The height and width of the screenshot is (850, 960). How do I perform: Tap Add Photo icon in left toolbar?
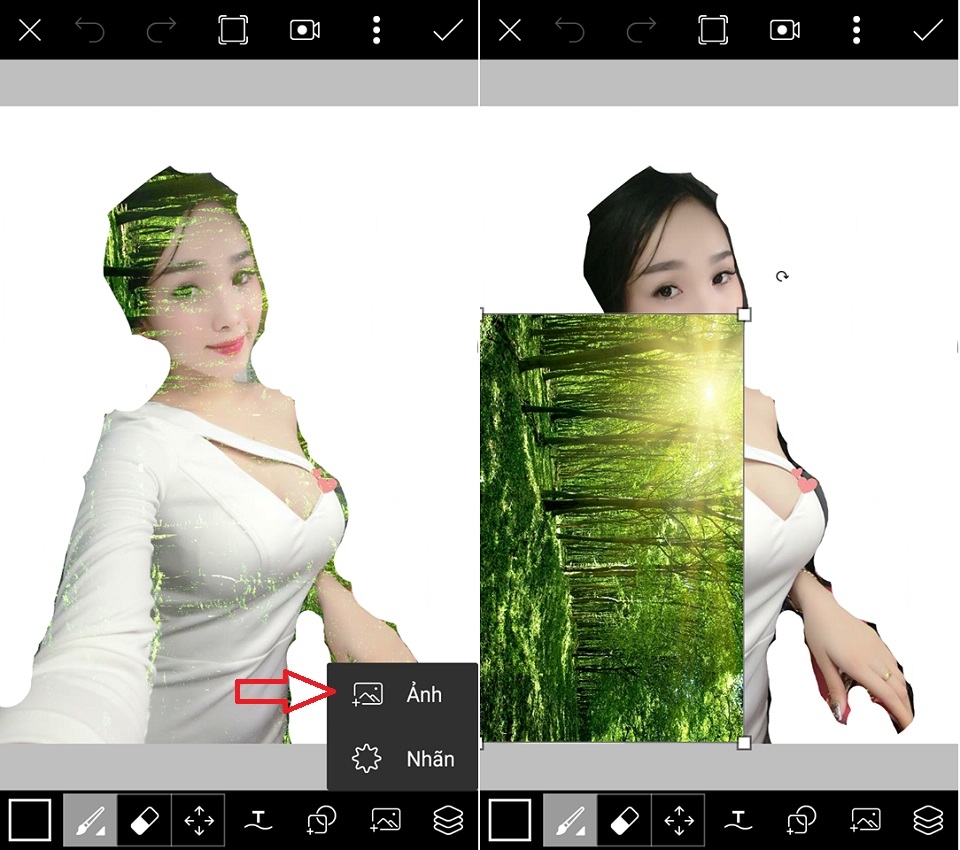(385, 820)
